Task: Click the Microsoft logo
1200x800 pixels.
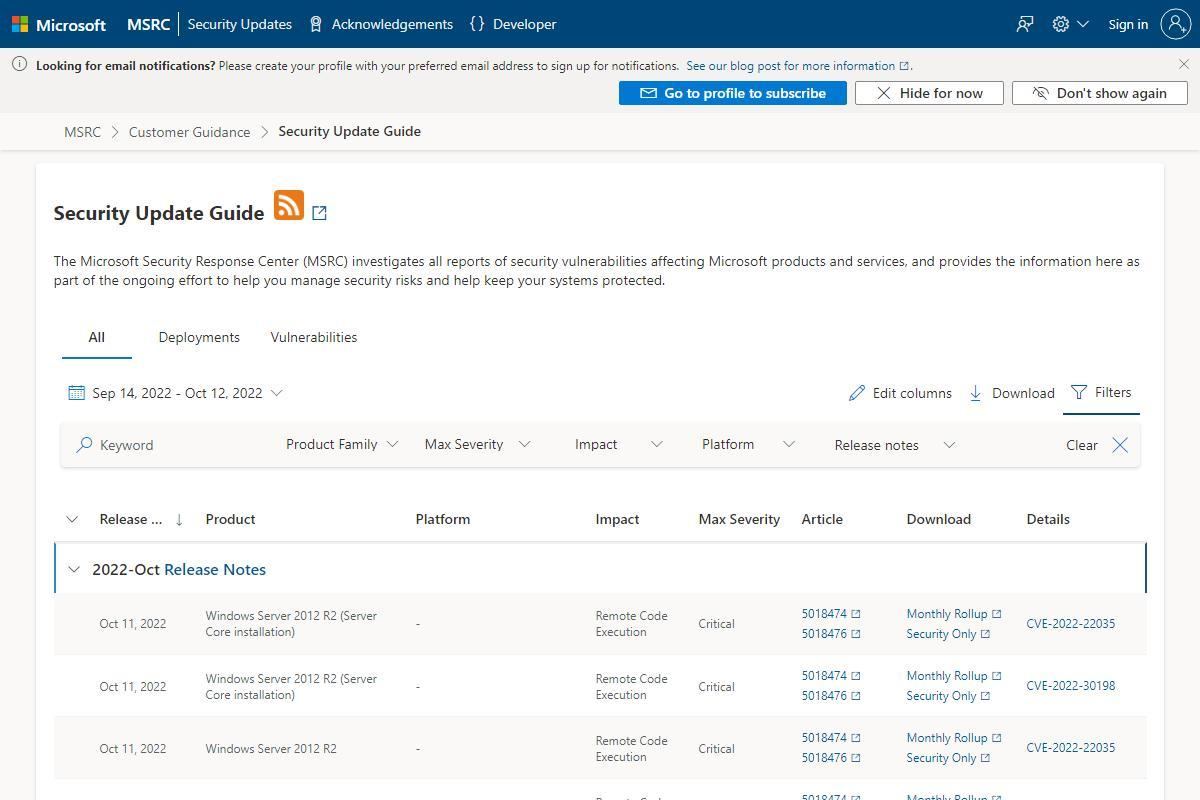Action: click(59, 24)
